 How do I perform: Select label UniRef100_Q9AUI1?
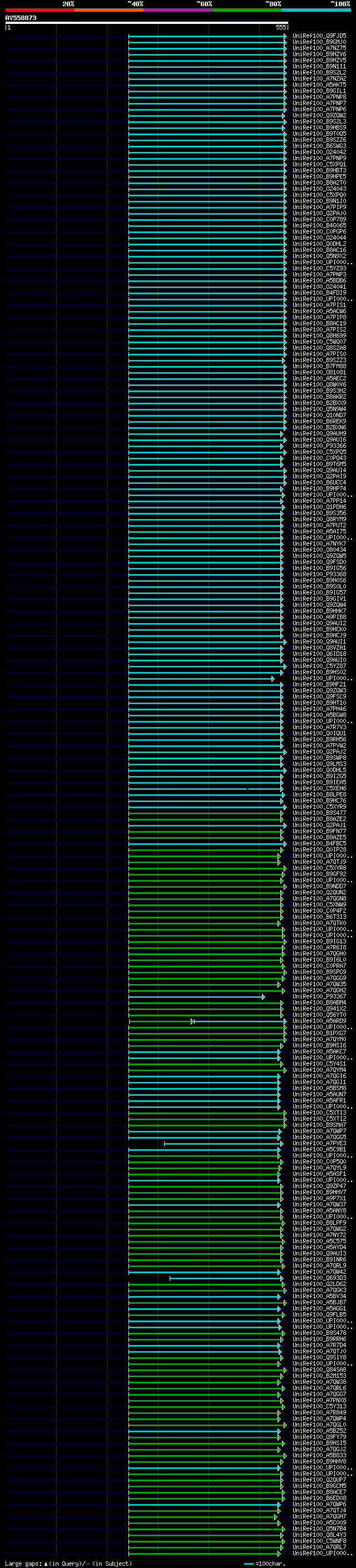pos(319,641)
